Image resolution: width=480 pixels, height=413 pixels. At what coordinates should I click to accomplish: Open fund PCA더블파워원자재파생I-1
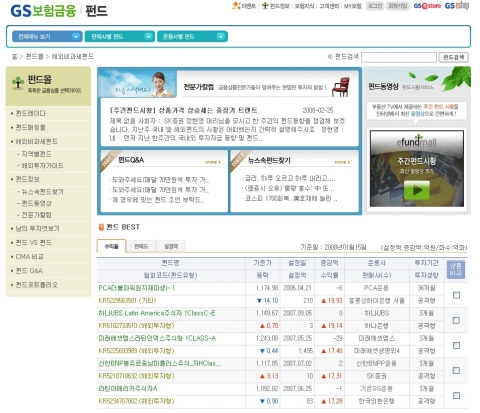[137, 288]
